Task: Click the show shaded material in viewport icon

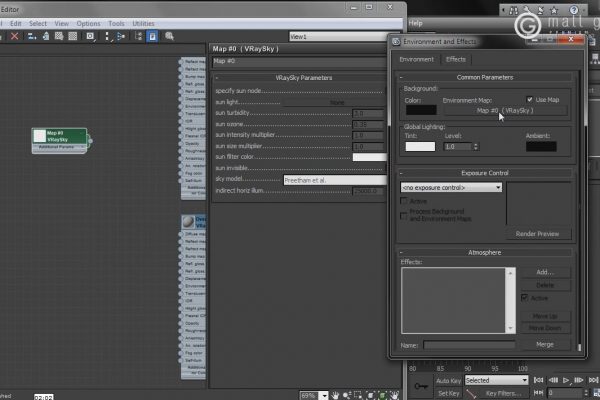Action: coord(59,36)
